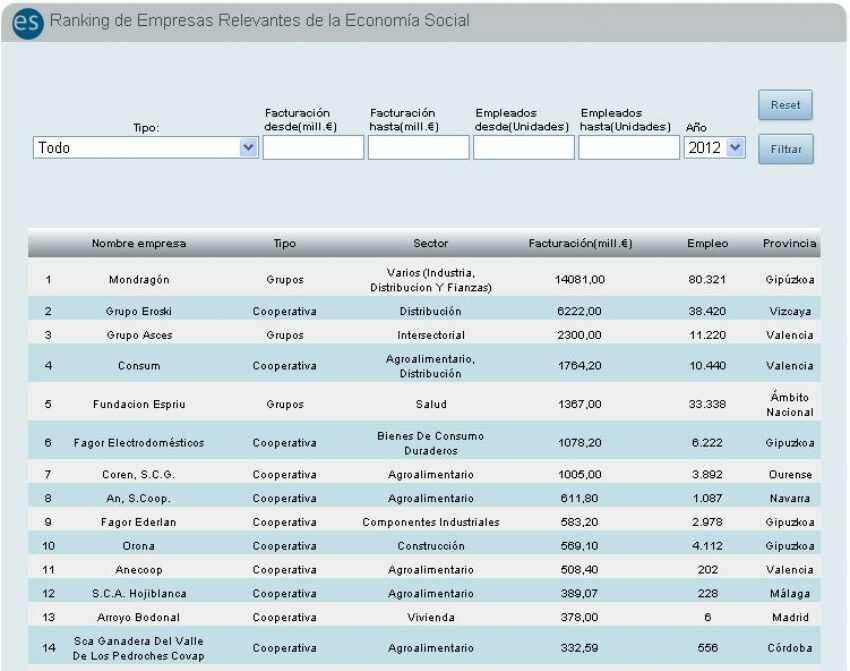Click the 332,59 facturación value

tap(579, 648)
